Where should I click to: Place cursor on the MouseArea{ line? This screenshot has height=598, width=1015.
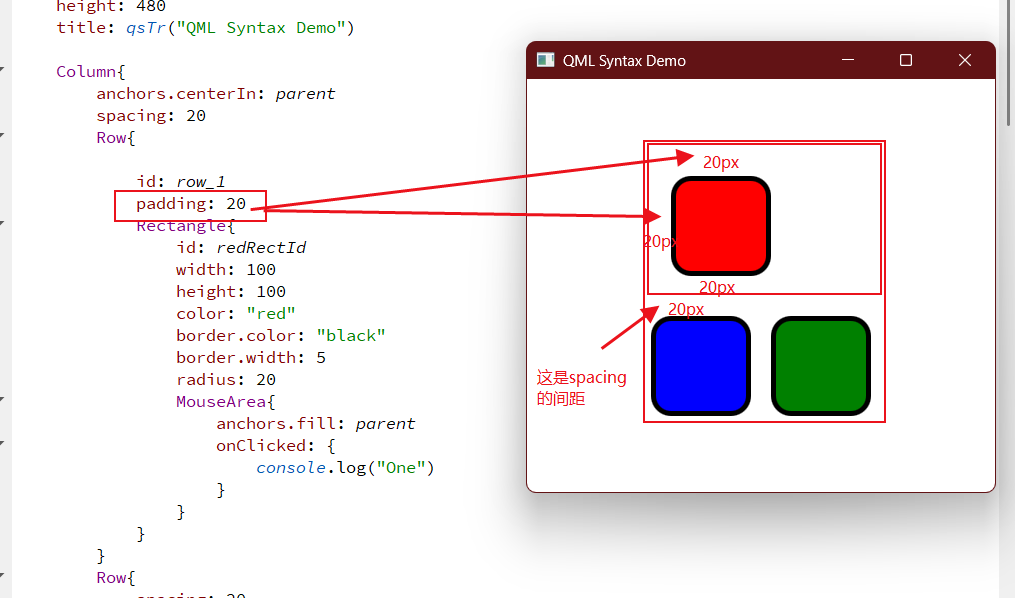(x=226, y=402)
